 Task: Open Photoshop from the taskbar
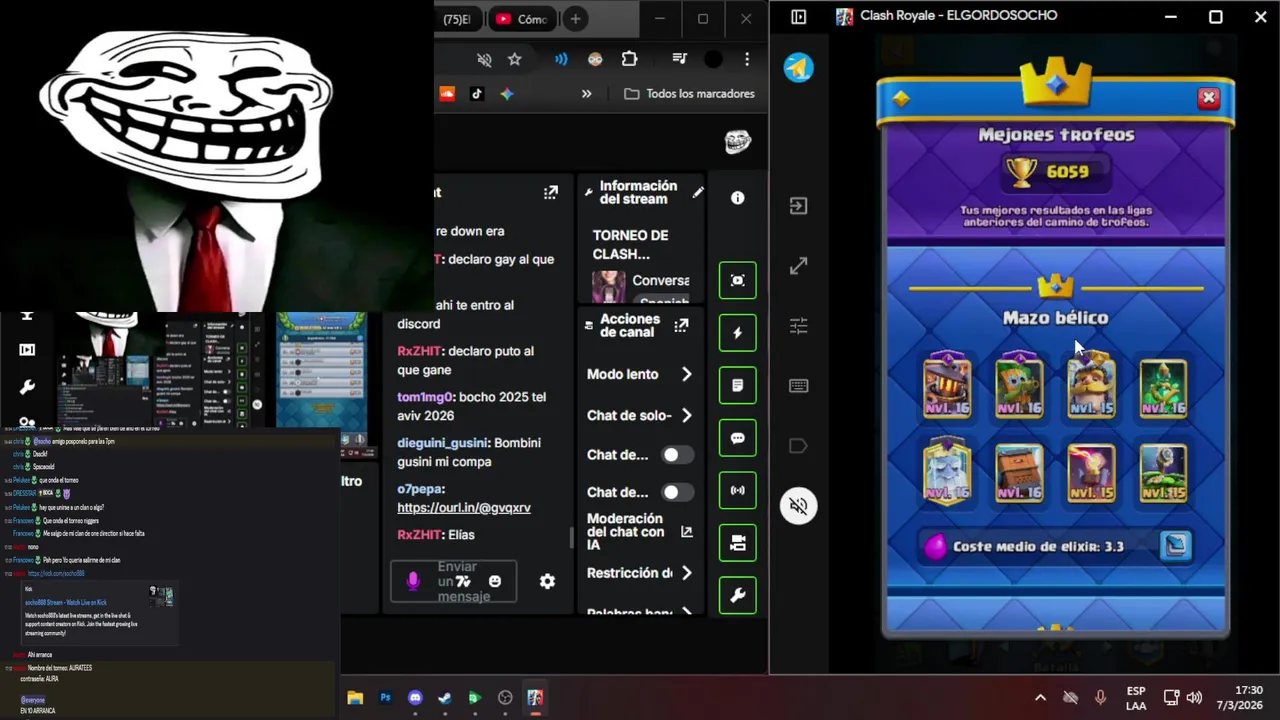tap(385, 698)
